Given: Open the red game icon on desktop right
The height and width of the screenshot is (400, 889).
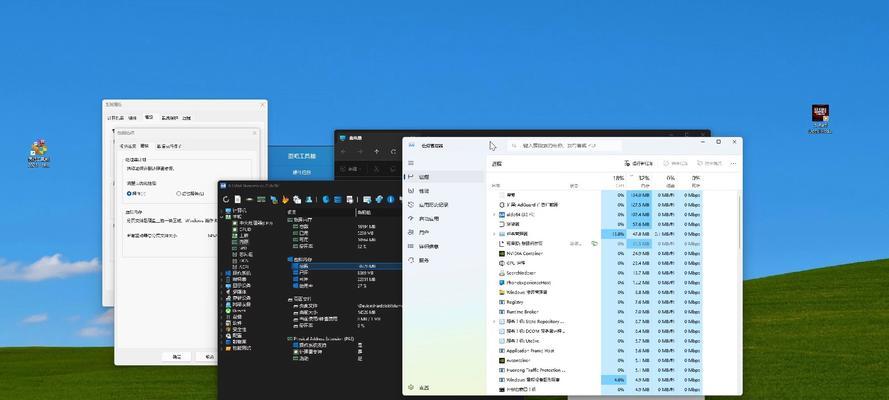Looking at the screenshot, I should tap(820, 113).
